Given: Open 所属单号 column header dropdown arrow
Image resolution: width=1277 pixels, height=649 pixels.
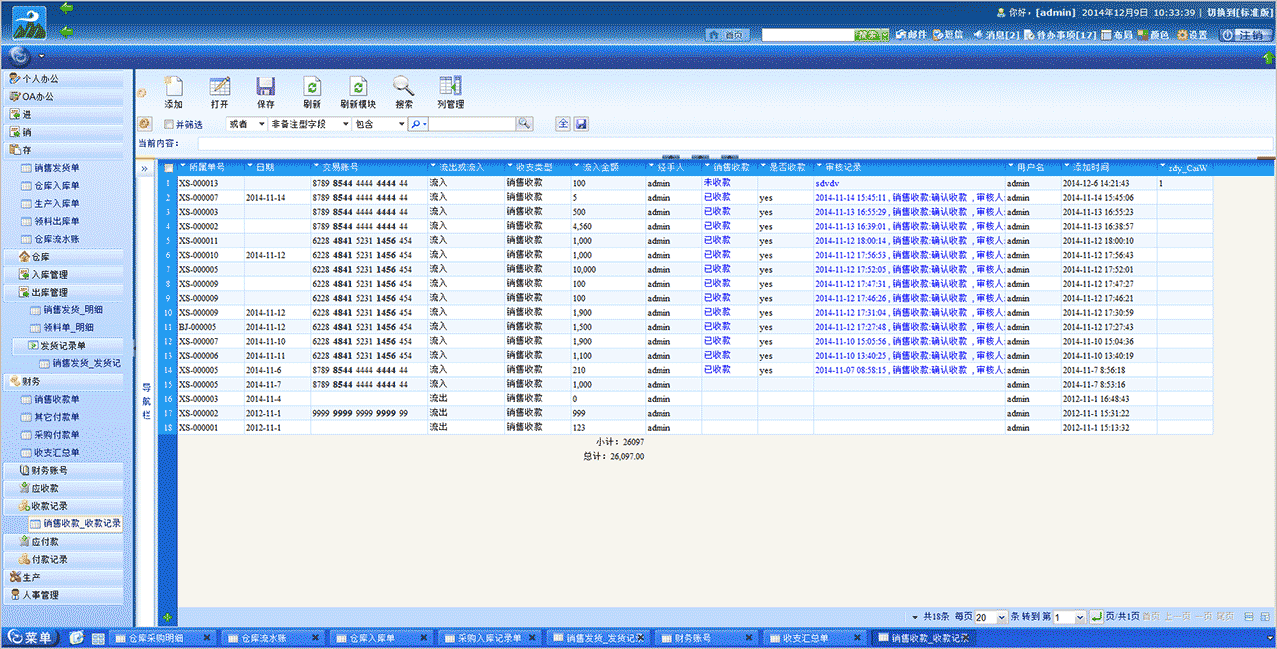Looking at the screenshot, I should tap(182, 167).
